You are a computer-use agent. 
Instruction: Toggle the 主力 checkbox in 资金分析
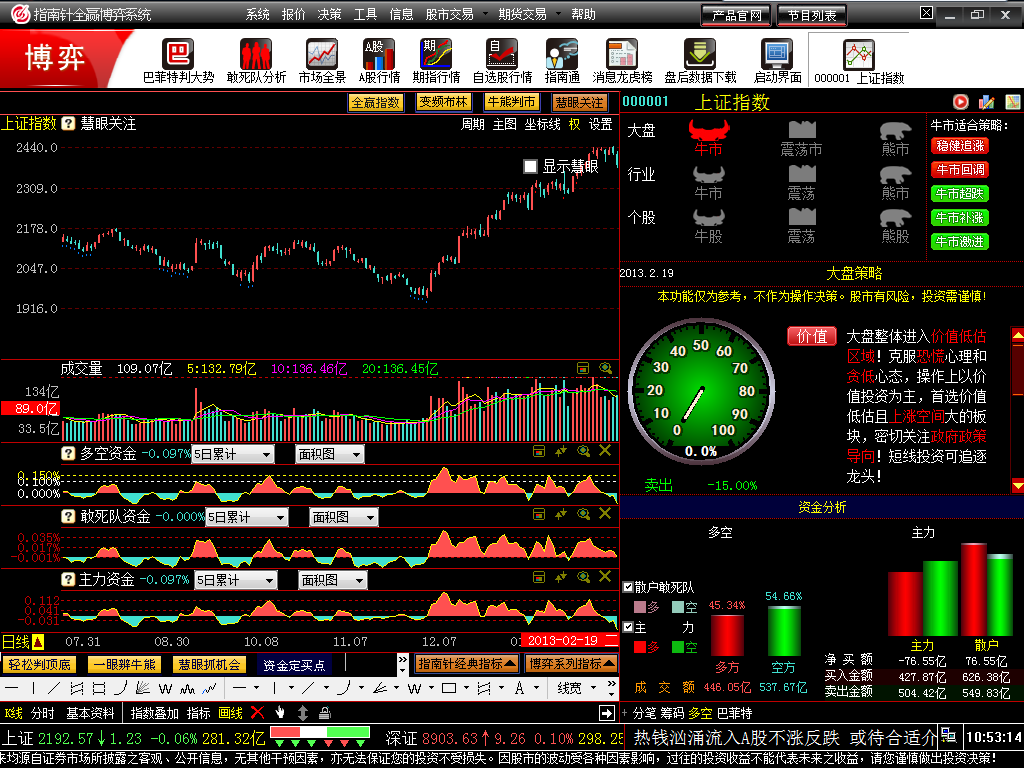[628, 627]
